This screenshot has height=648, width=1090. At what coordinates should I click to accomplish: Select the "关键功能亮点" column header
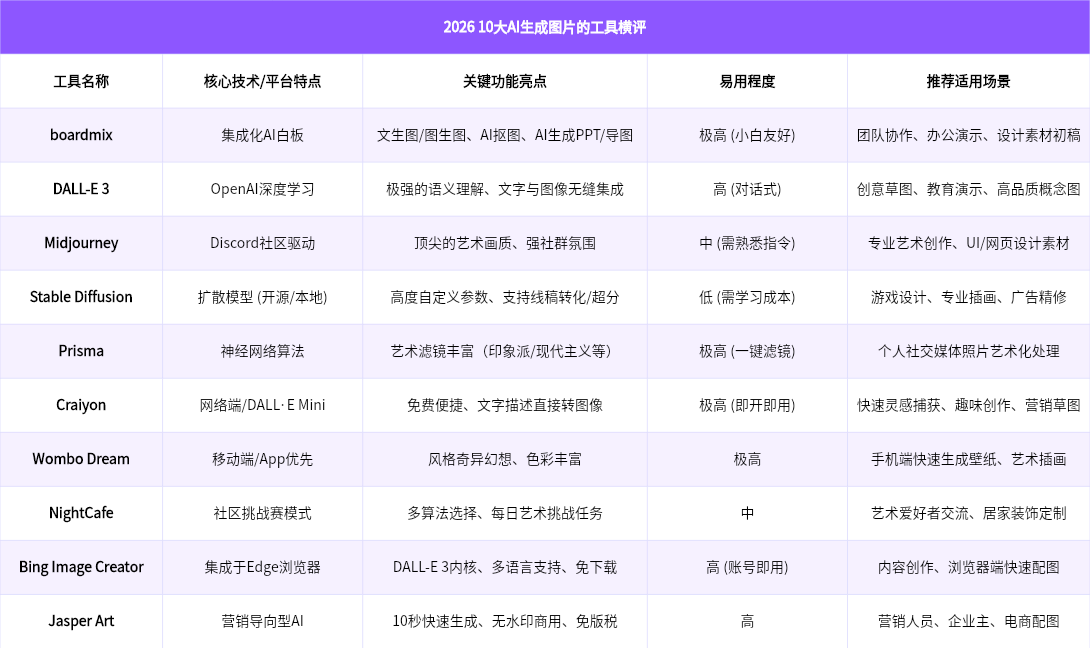(504, 81)
